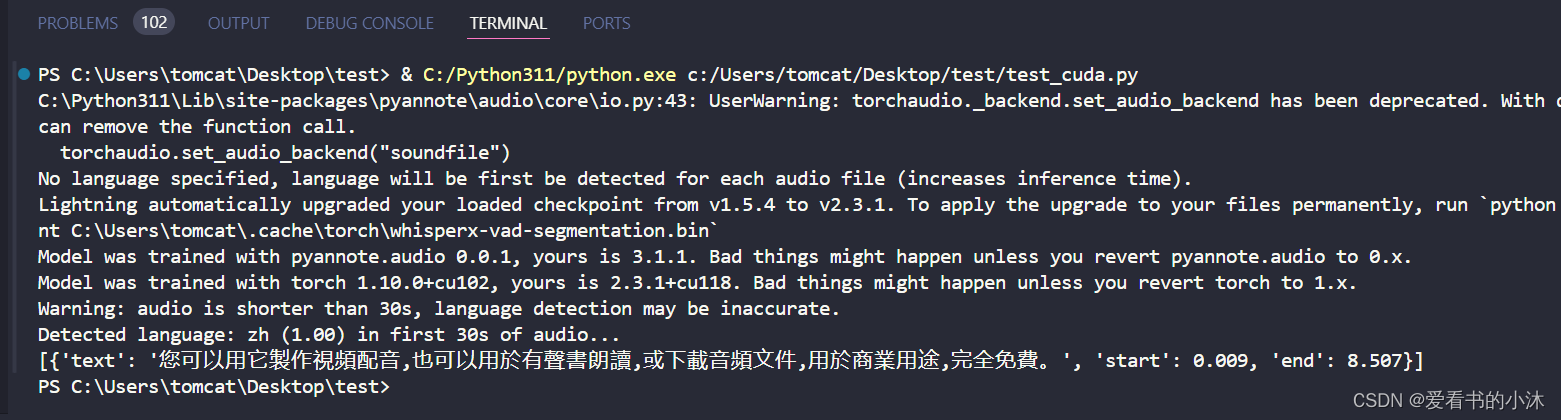
Task: Click the empty final PS prompt line
Action: click(216, 387)
